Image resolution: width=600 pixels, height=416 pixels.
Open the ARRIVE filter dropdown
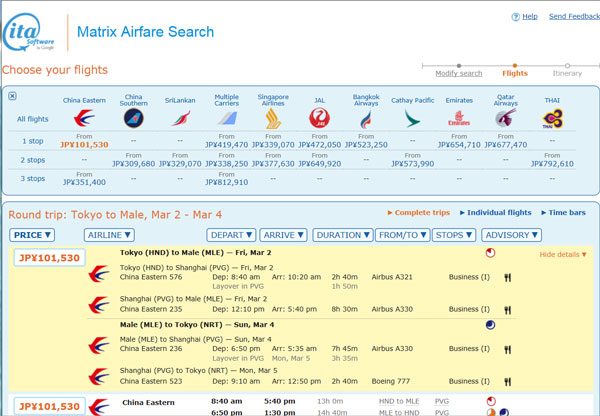284,235
